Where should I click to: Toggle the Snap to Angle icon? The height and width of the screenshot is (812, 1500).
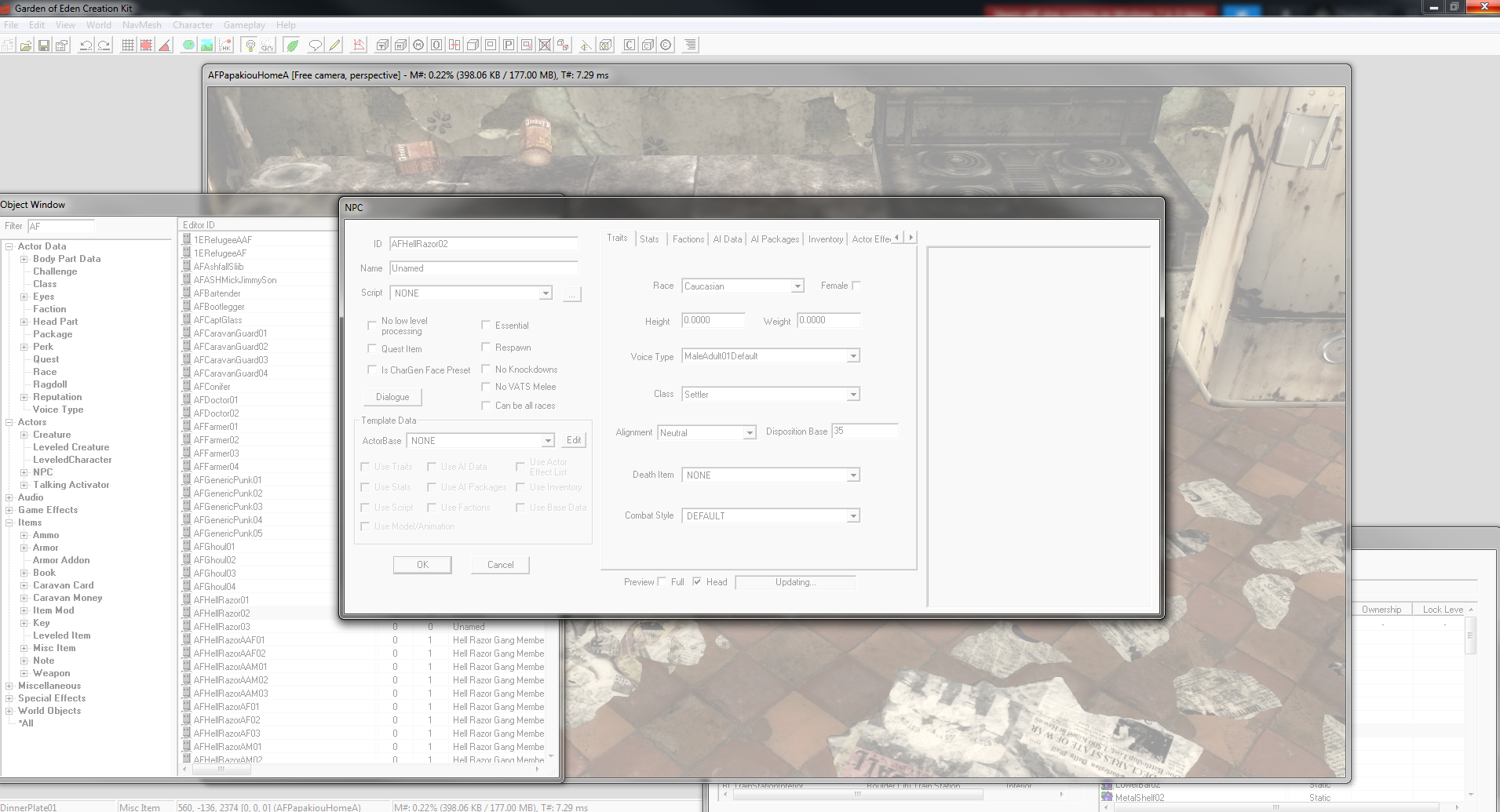click(x=164, y=46)
